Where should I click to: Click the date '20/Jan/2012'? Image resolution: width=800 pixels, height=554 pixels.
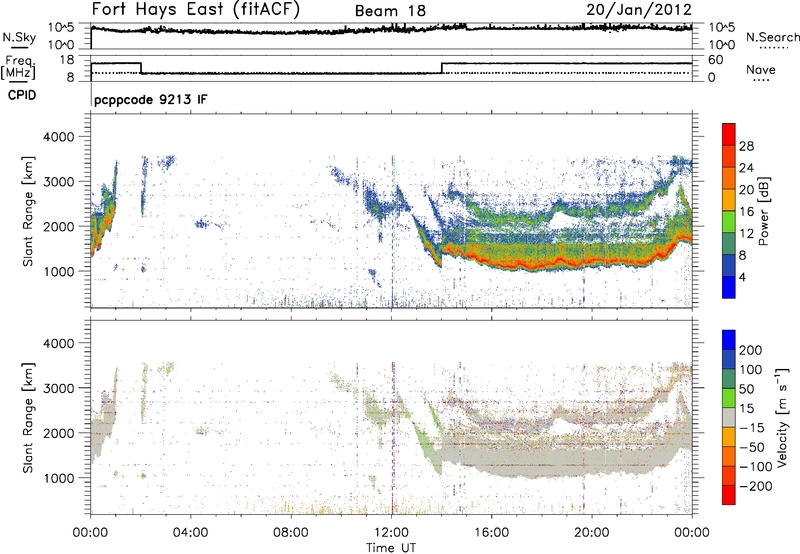pyautogui.click(x=639, y=9)
